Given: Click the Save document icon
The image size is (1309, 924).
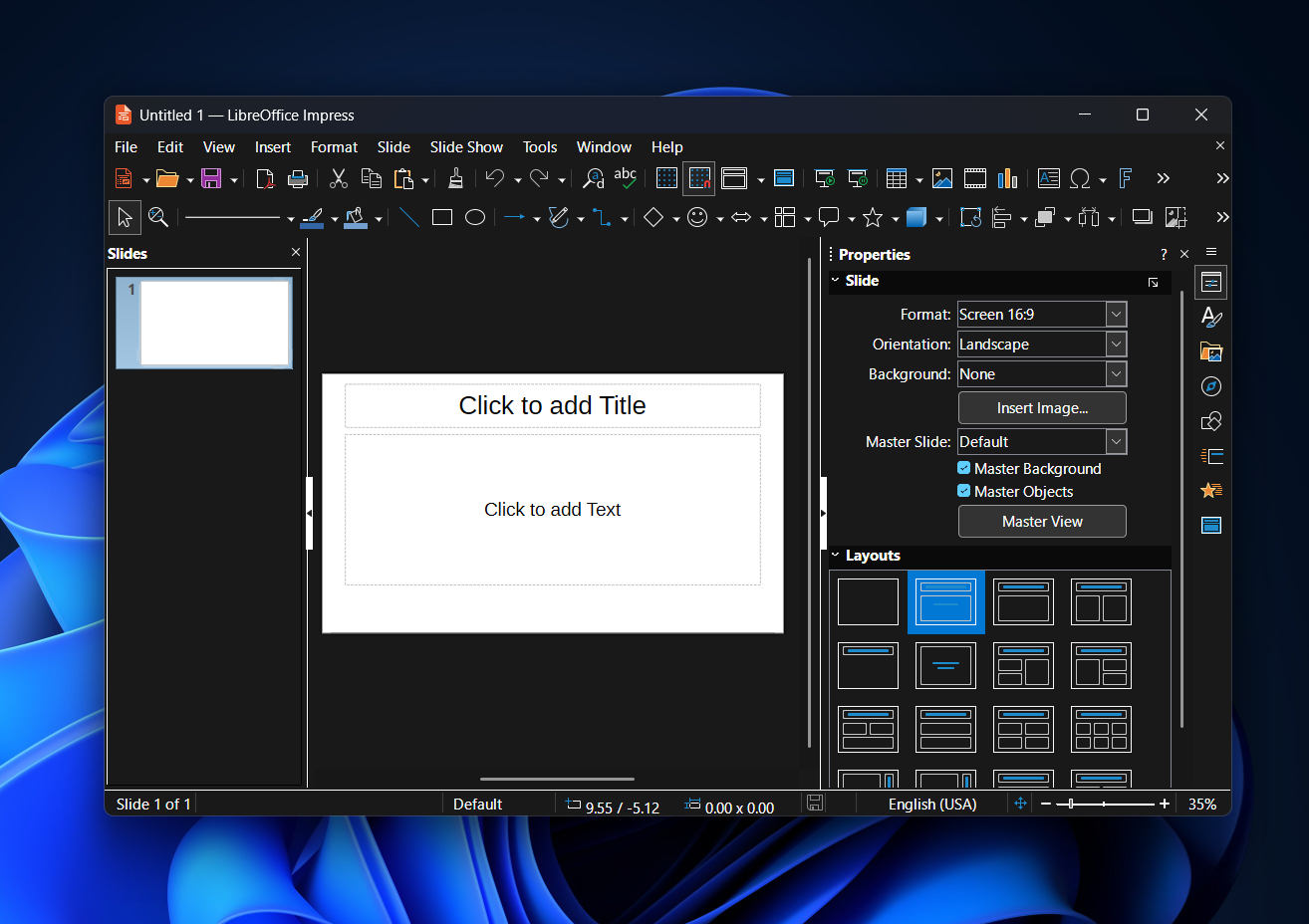Looking at the screenshot, I should tap(211, 178).
